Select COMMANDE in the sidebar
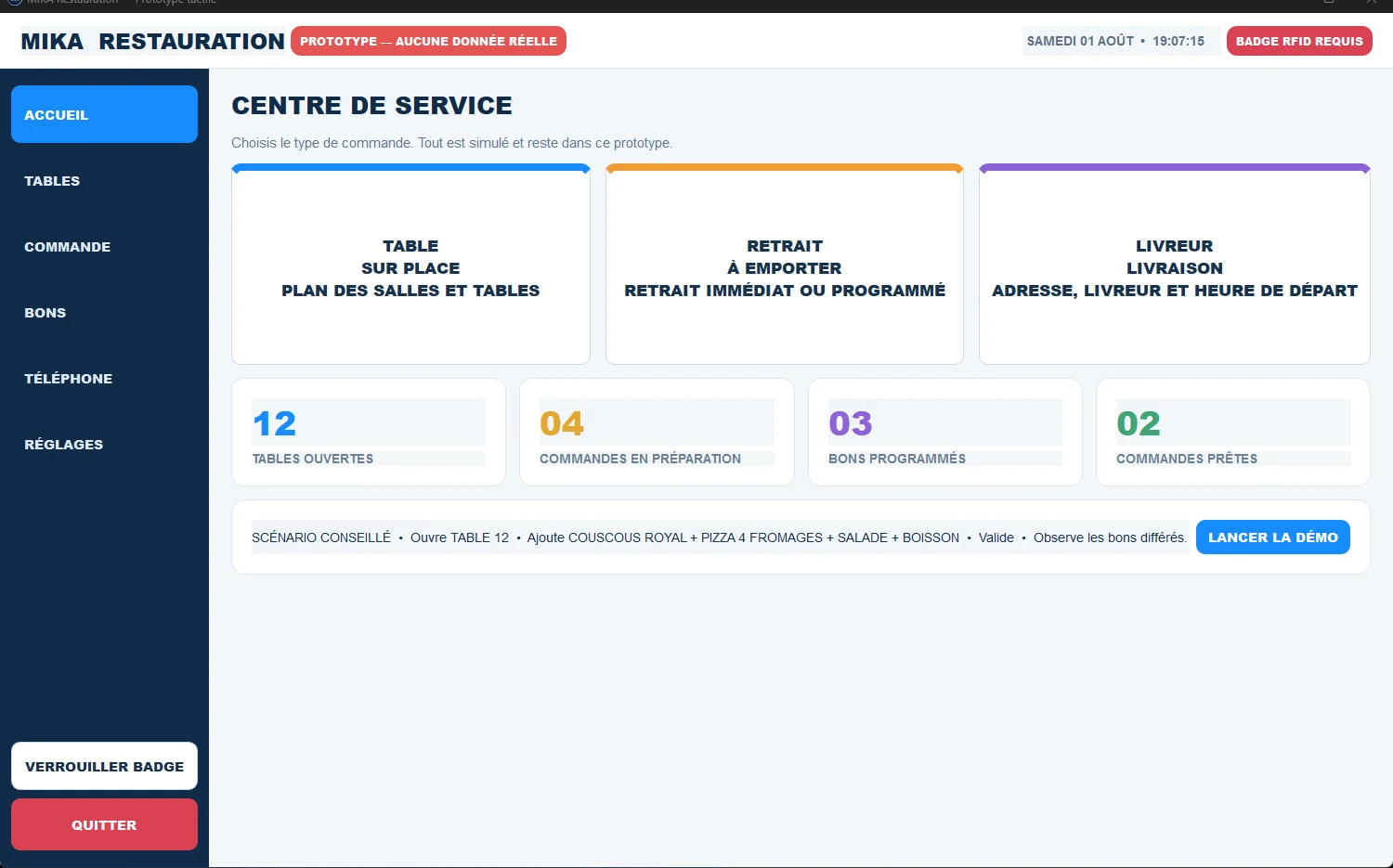1393x868 pixels. (104, 246)
